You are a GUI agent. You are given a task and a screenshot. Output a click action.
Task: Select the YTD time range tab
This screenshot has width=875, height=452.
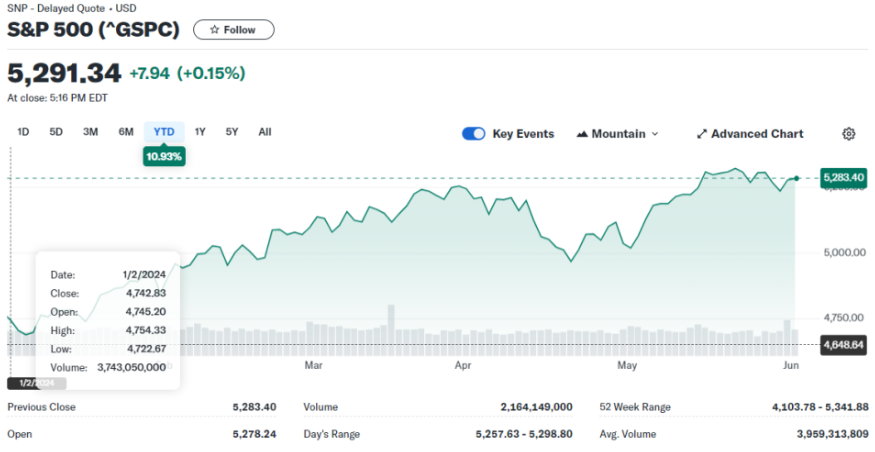click(x=164, y=132)
